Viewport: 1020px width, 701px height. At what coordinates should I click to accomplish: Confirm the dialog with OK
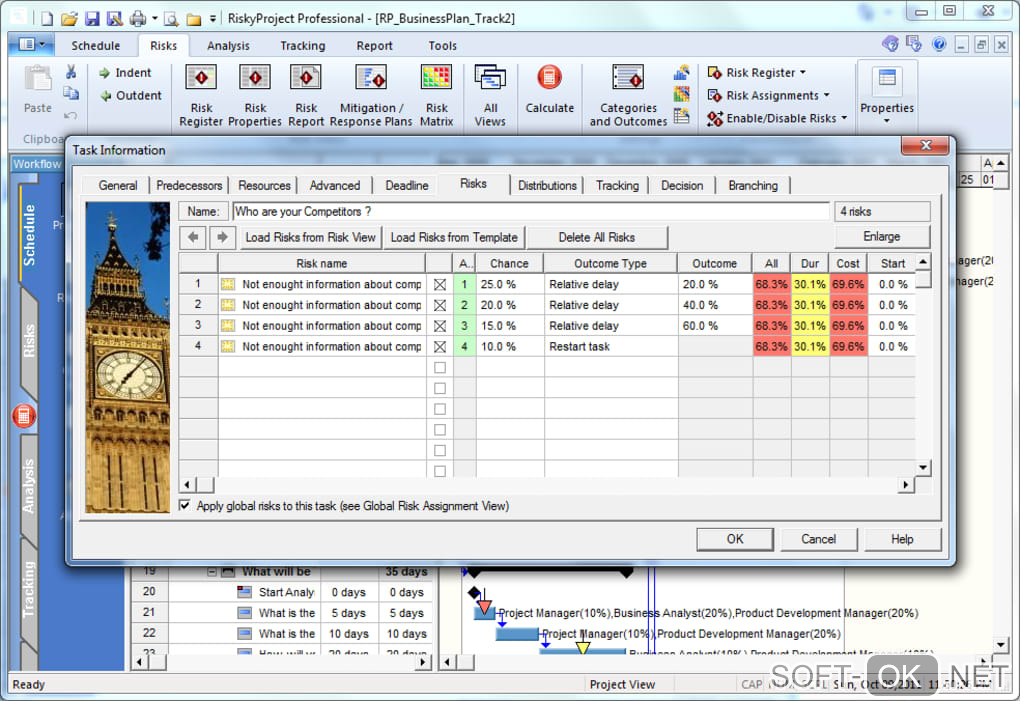(735, 539)
